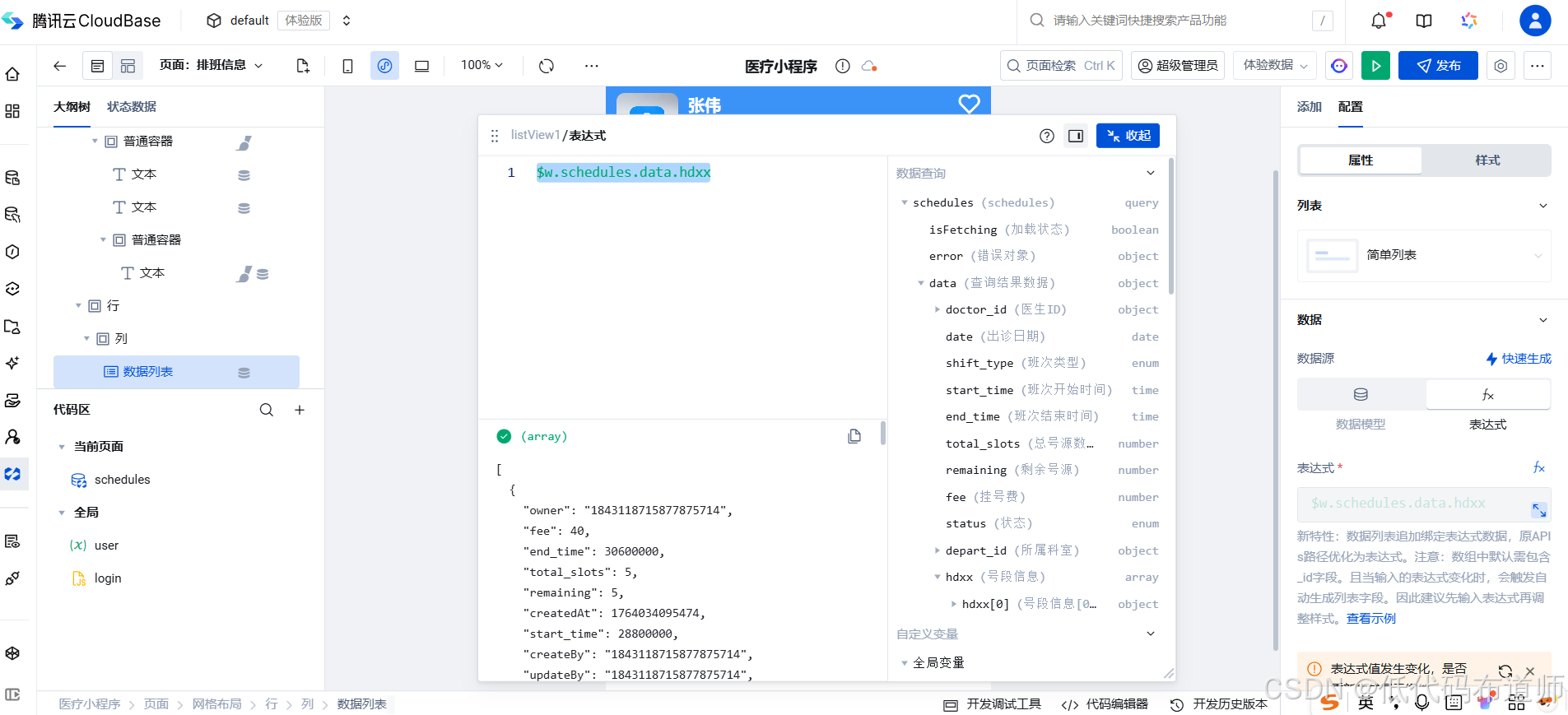Image resolution: width=1568 pixels, height=715 pixels.
Task: Switch to 添加 tab in right panel
Action: (1309, 107)
